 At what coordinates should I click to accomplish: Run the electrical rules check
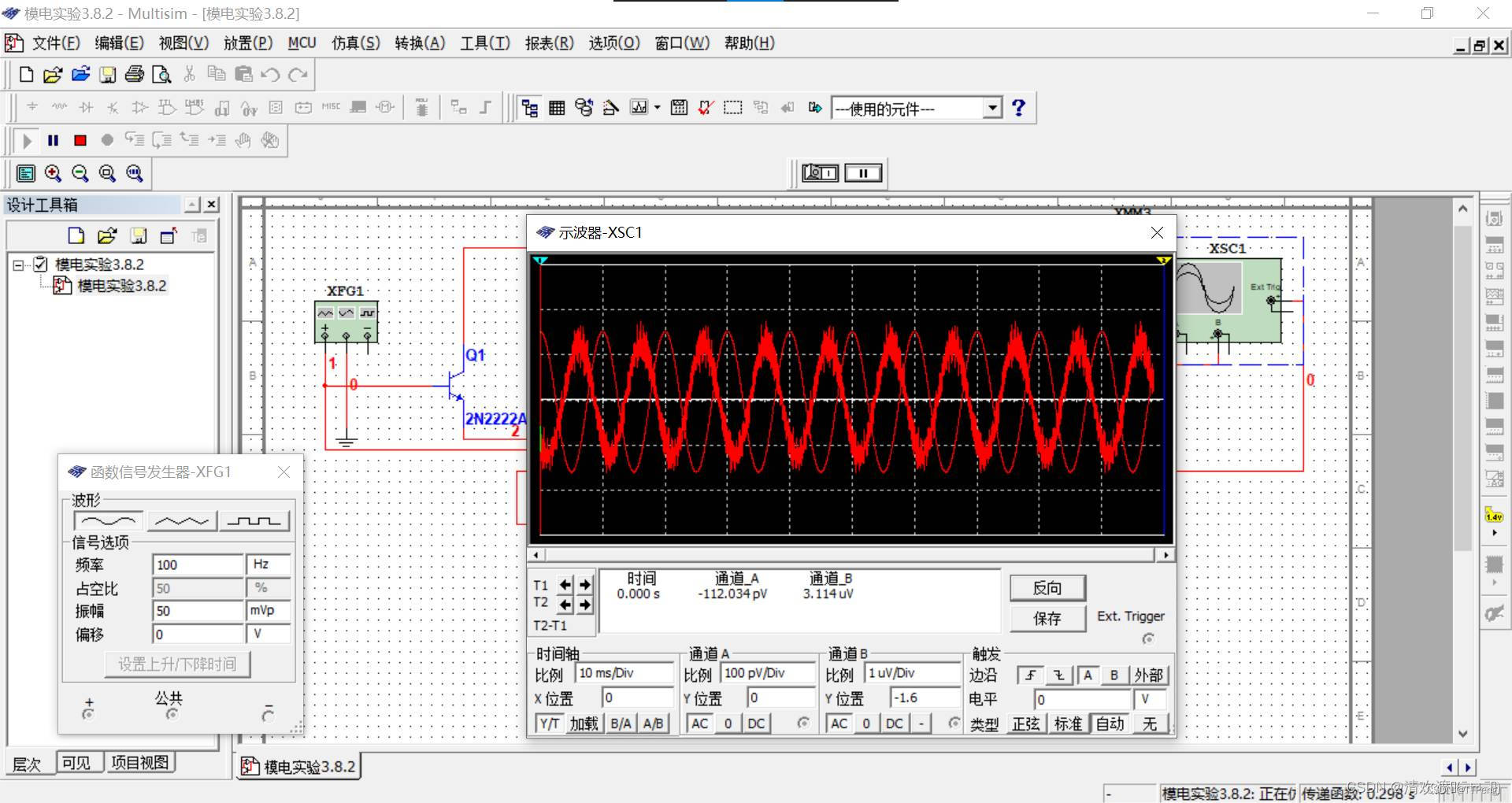click(x=706, y=108)
